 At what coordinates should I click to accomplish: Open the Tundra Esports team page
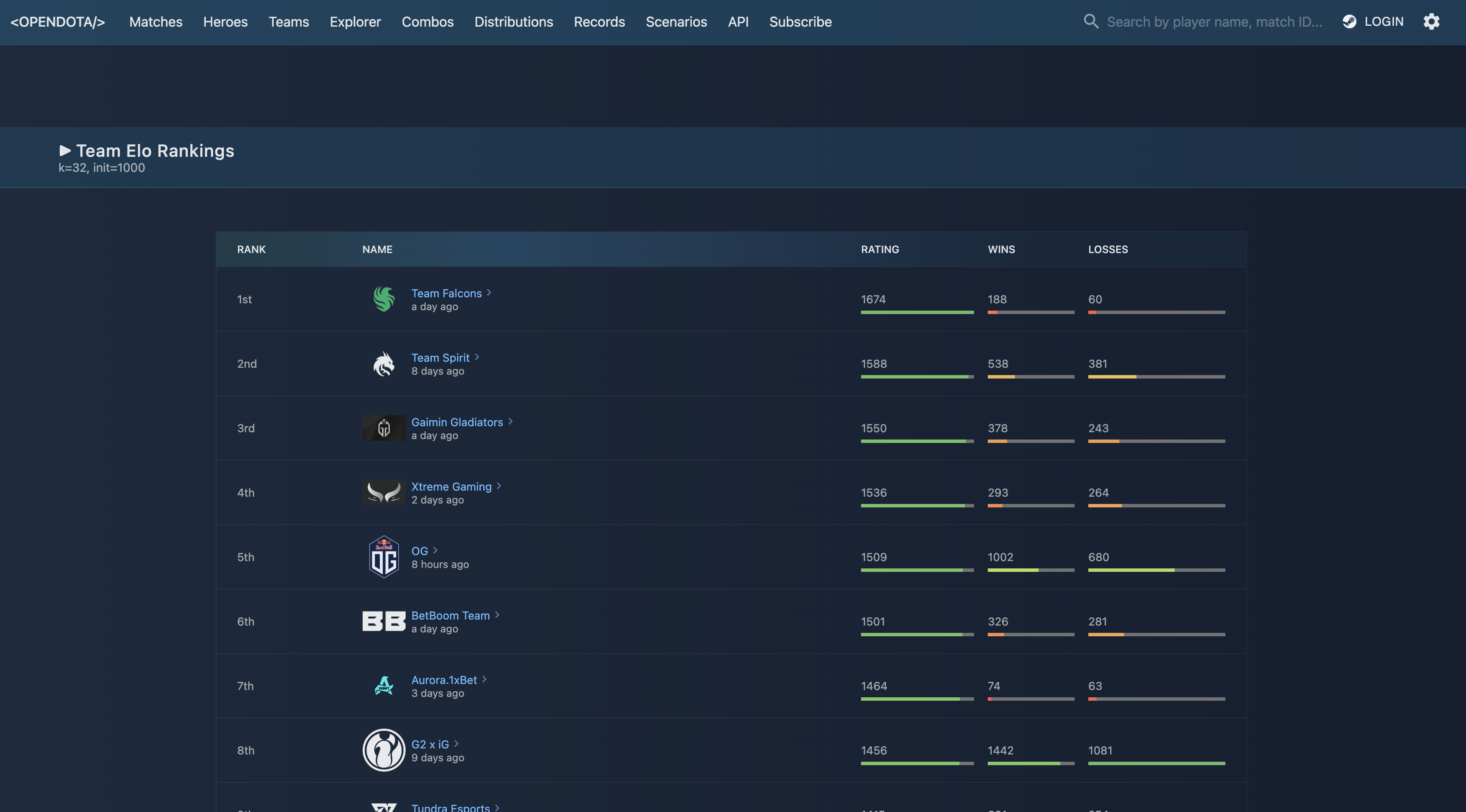[450, 807]
